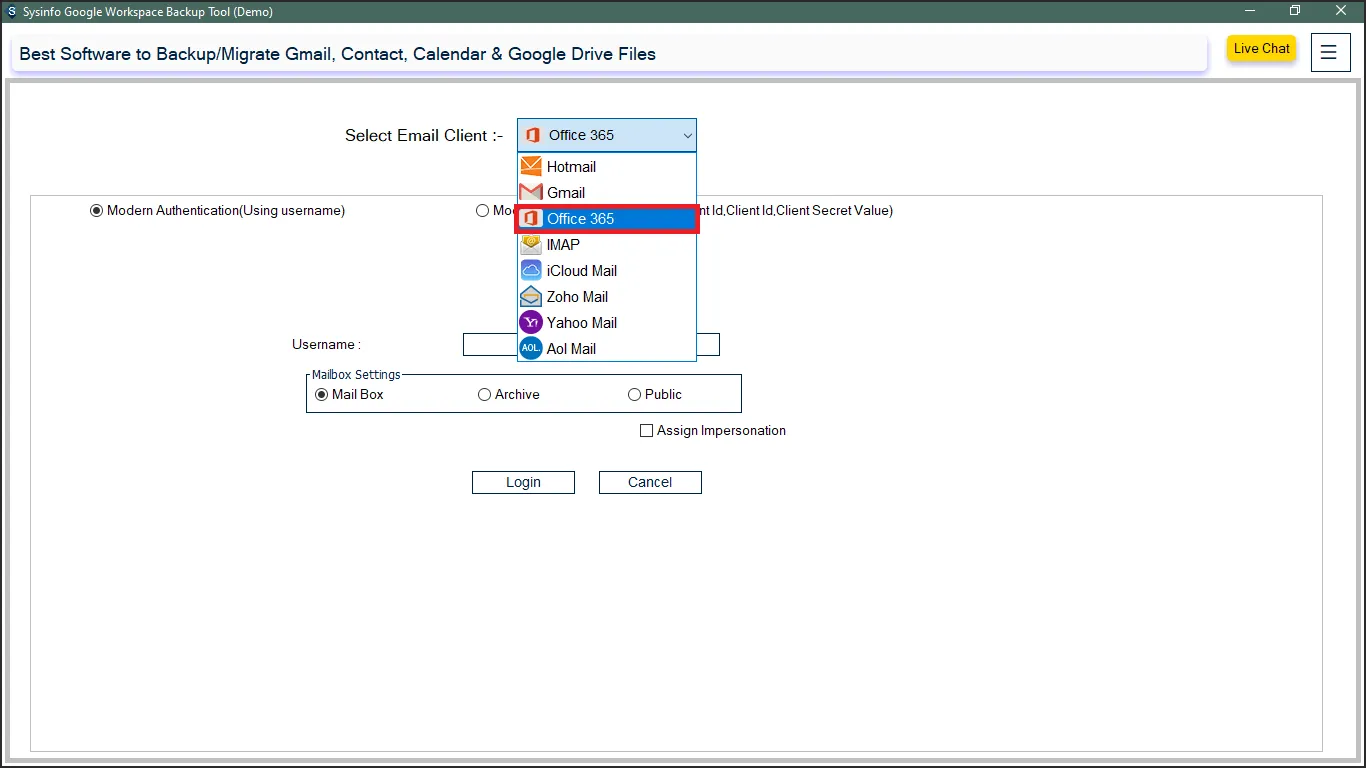The width and height of the screenshot is (1366, 768).
Task: Select Zoho Mail from the client list
Action: (607, 297)
